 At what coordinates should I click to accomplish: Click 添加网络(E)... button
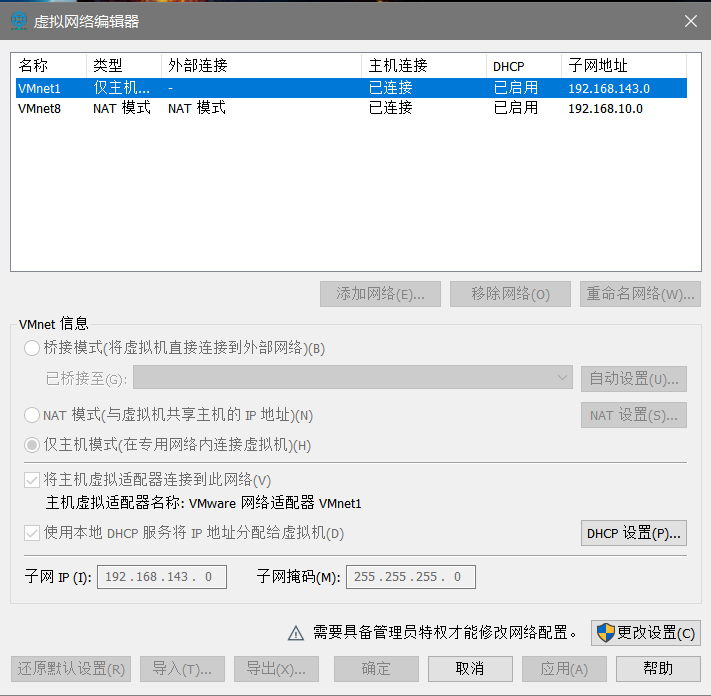[380, 294]
